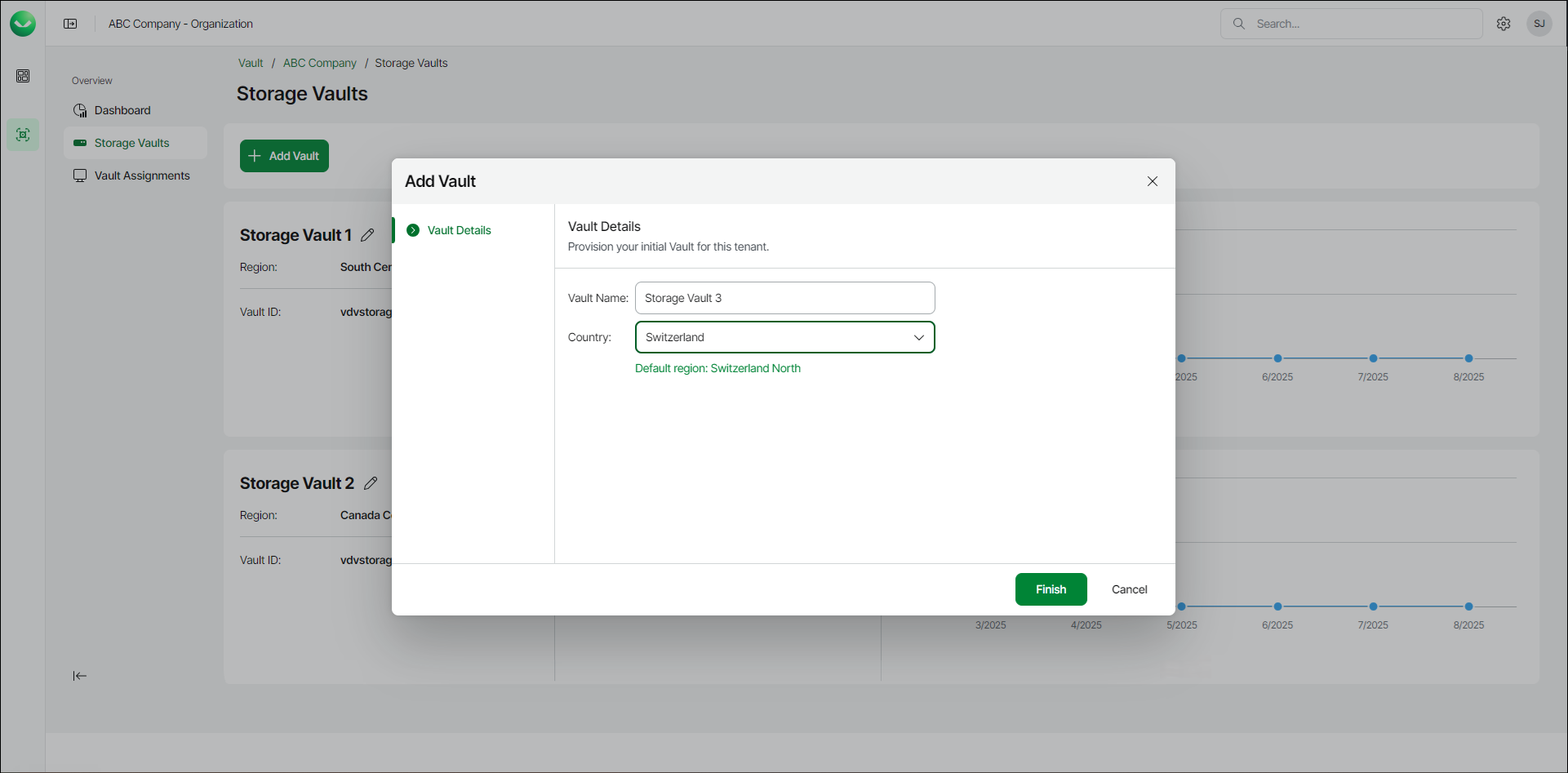Click the green app logo icon

click(x=23, y=24)
